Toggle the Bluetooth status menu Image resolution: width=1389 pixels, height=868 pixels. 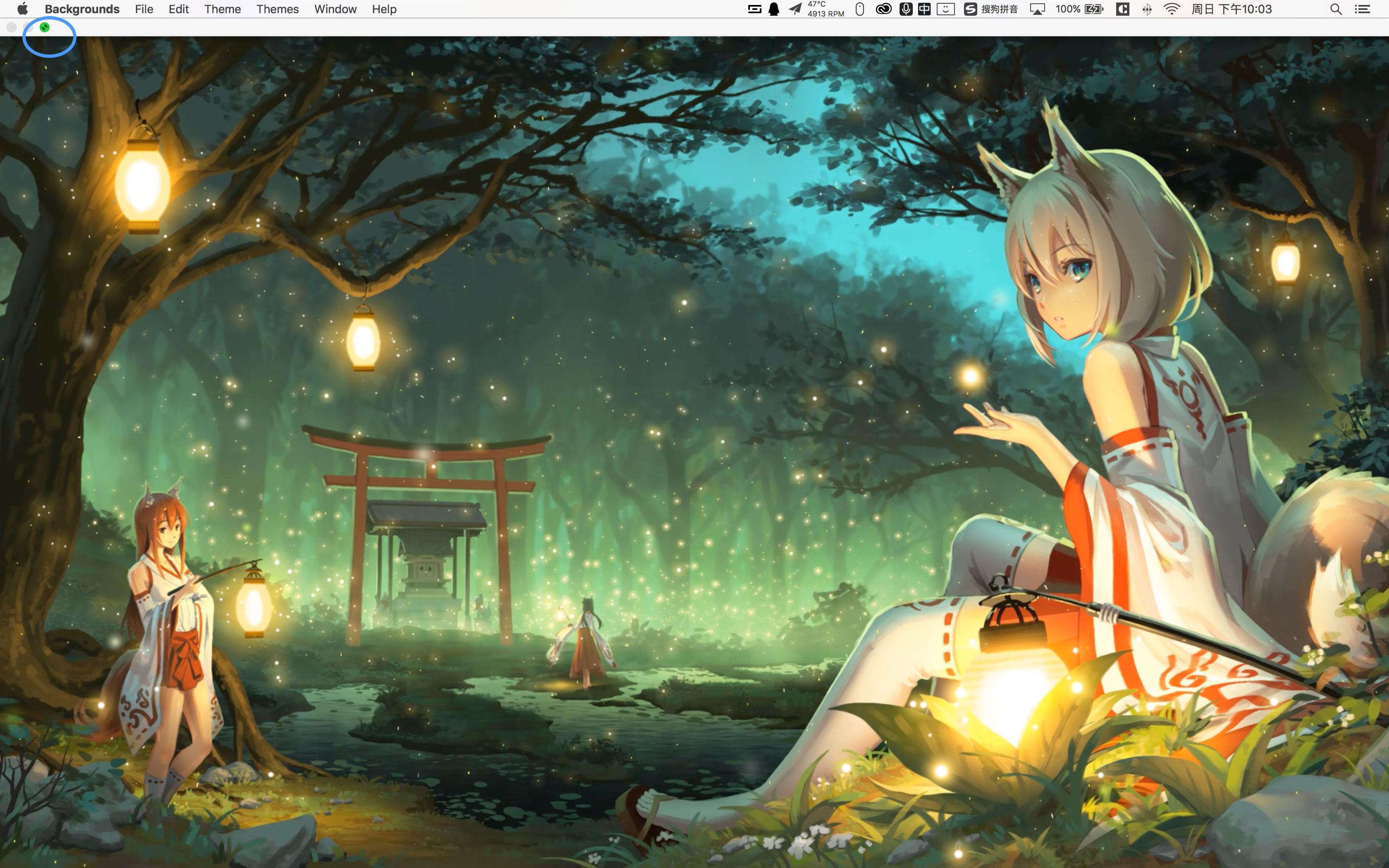click(1147, 9)
